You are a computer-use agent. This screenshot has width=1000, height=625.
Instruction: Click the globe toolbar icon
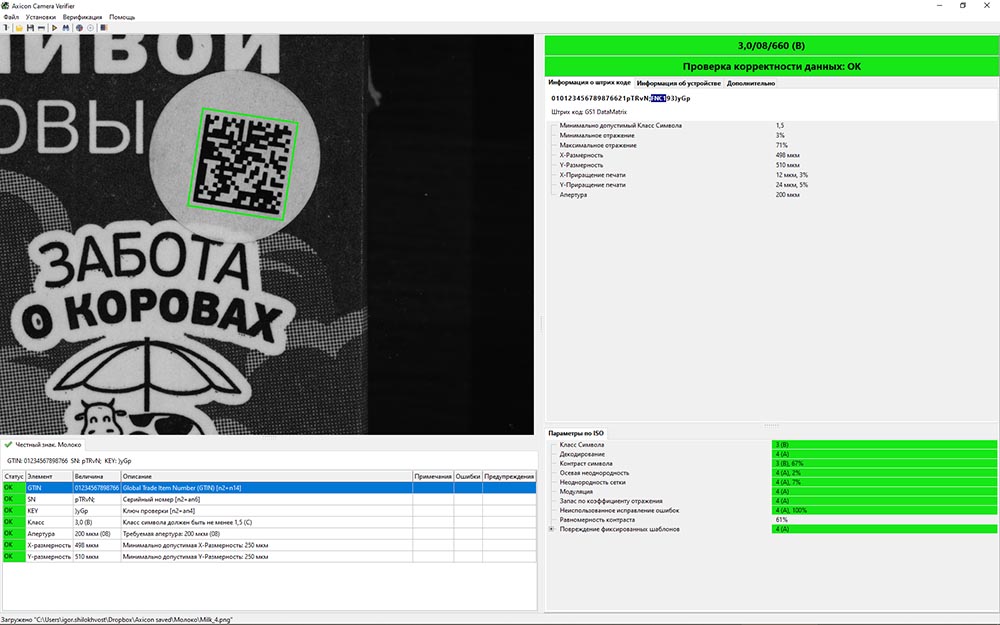(x=79, y=28)
